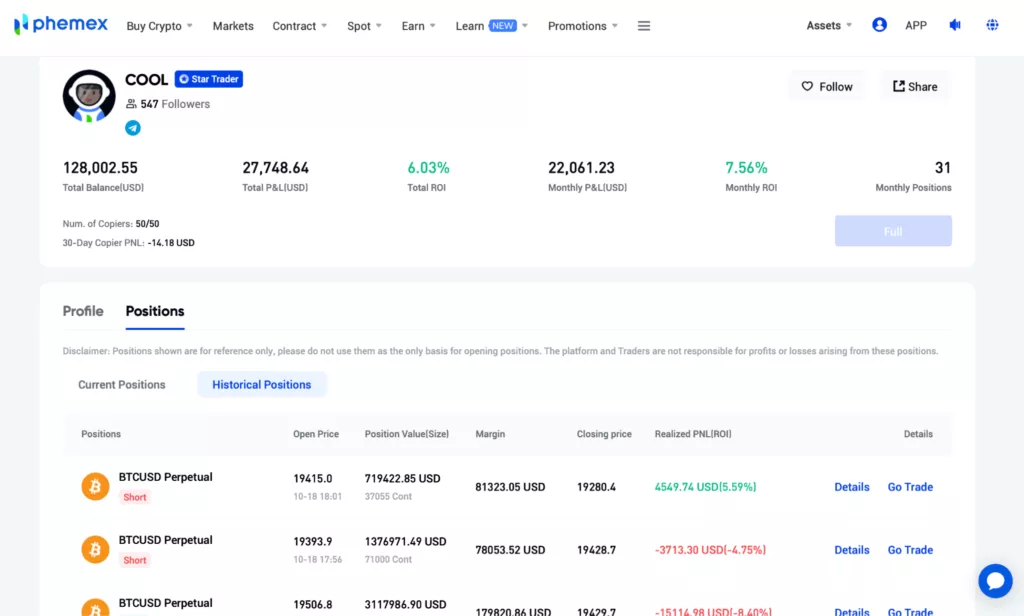Open trader's Telegram icon link
Viewport: 1024px width, 616px height.
tap(133, 128)
